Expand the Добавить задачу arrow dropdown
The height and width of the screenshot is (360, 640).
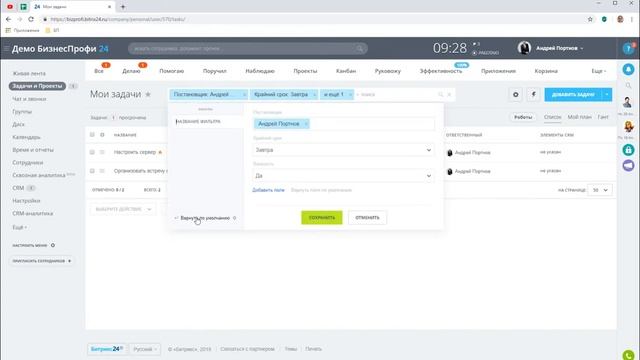point(607,94)
